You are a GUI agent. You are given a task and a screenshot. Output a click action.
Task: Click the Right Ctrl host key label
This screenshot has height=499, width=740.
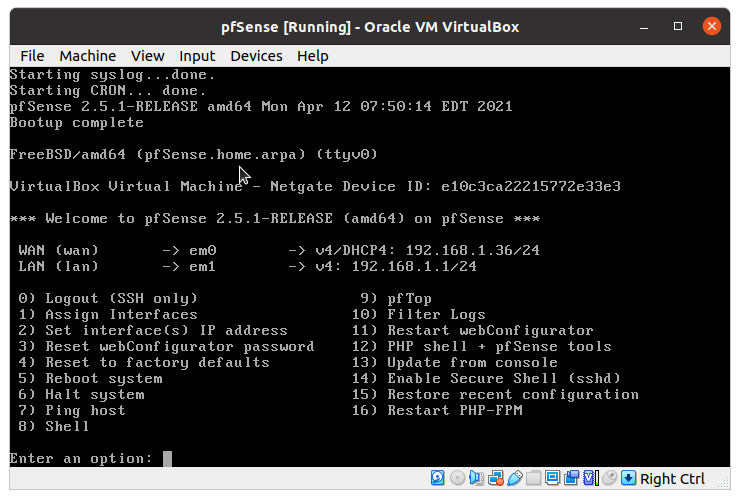coord(672,479)
